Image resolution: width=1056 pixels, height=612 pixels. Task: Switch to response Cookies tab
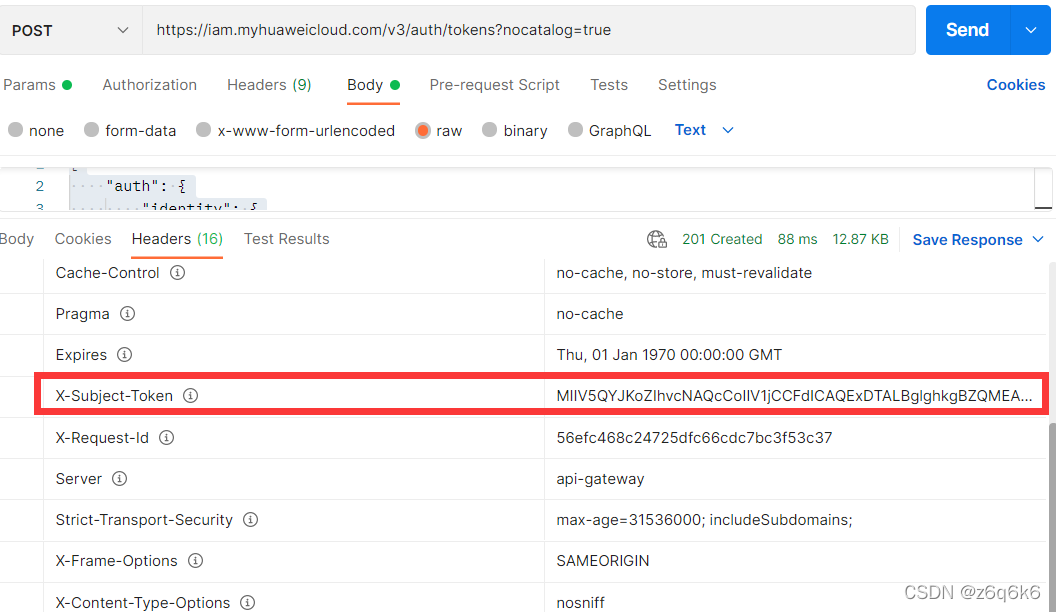pyautogui.click(x=83, y=239)
